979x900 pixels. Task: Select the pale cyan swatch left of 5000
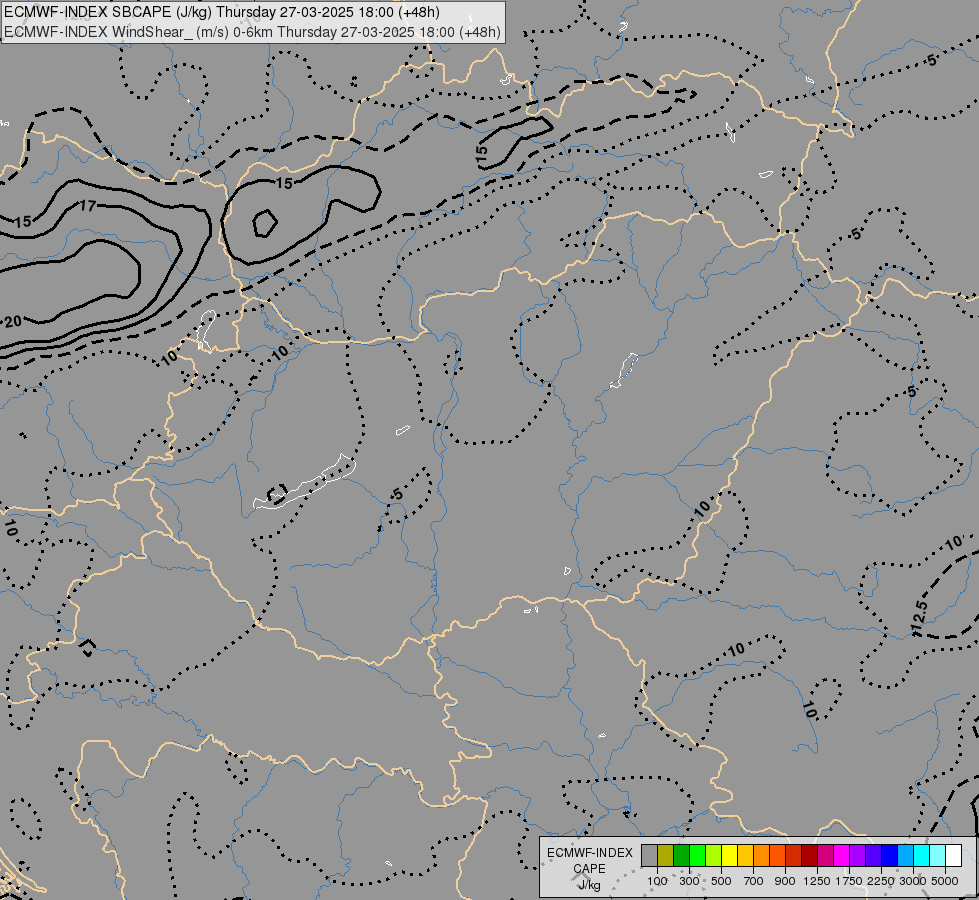point(938,856)
